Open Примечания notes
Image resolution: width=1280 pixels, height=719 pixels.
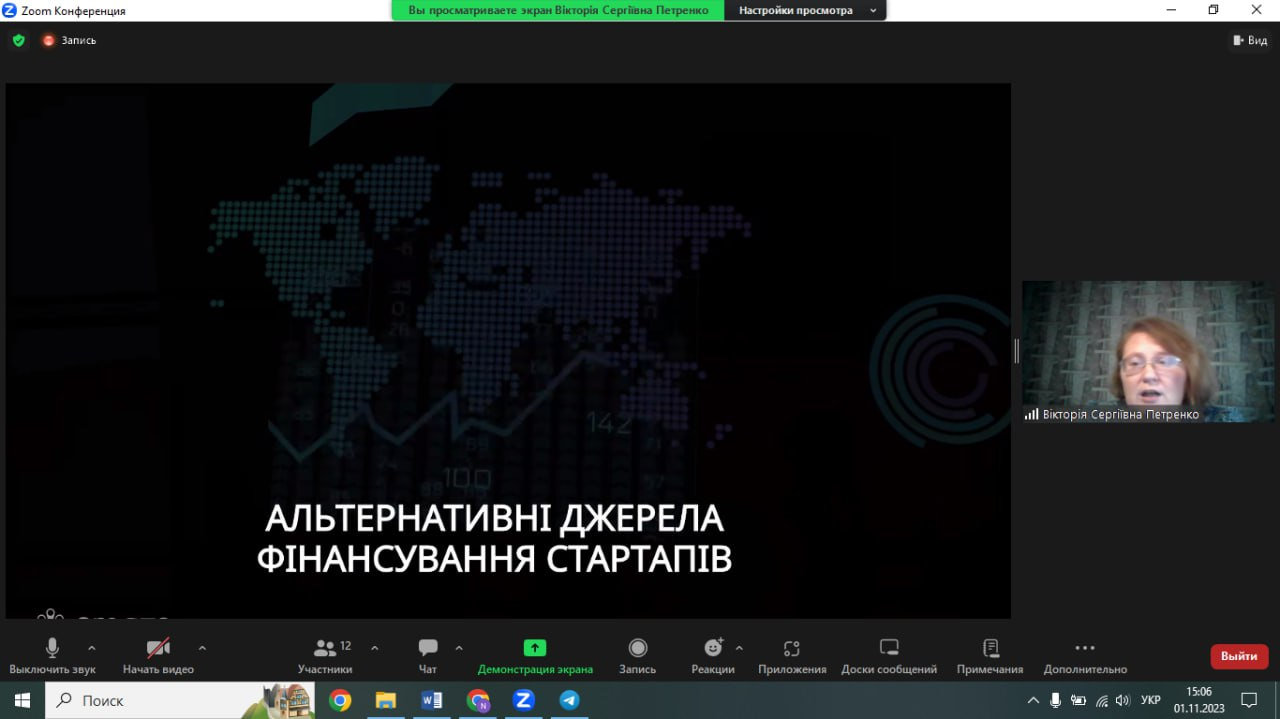click(x=990, y=656)
